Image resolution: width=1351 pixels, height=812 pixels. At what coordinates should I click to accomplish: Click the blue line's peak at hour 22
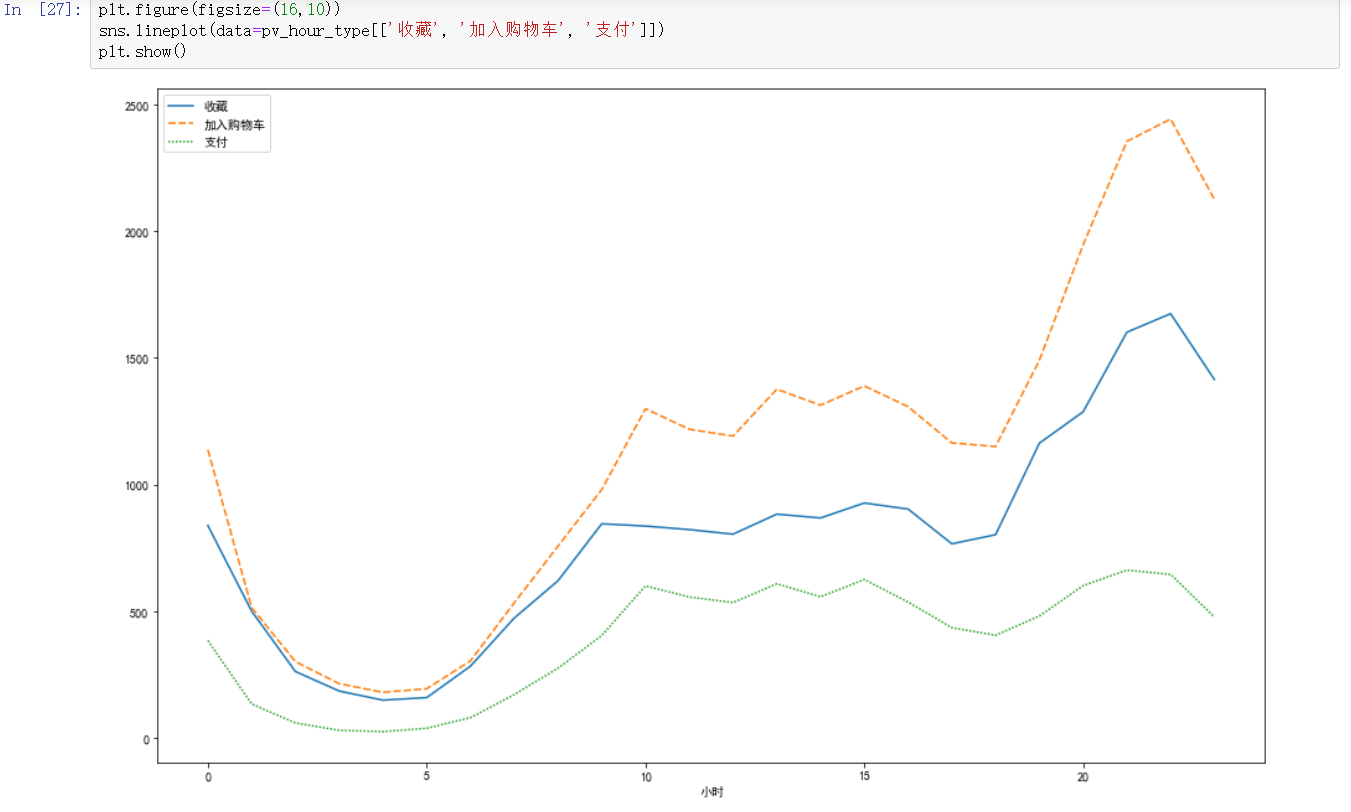point(1170,314)
